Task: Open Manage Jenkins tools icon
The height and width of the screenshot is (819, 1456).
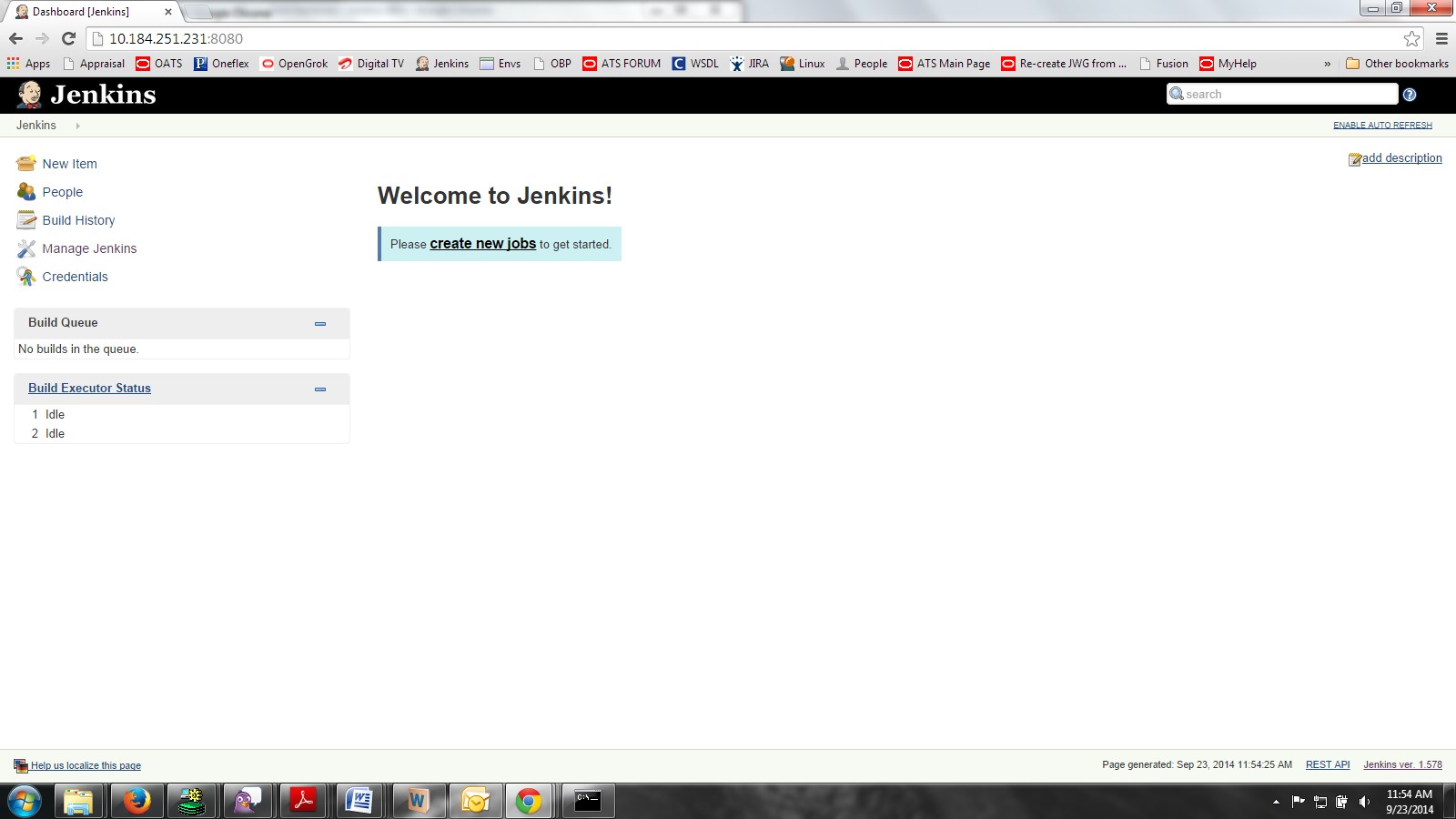Action: [26, 248]
